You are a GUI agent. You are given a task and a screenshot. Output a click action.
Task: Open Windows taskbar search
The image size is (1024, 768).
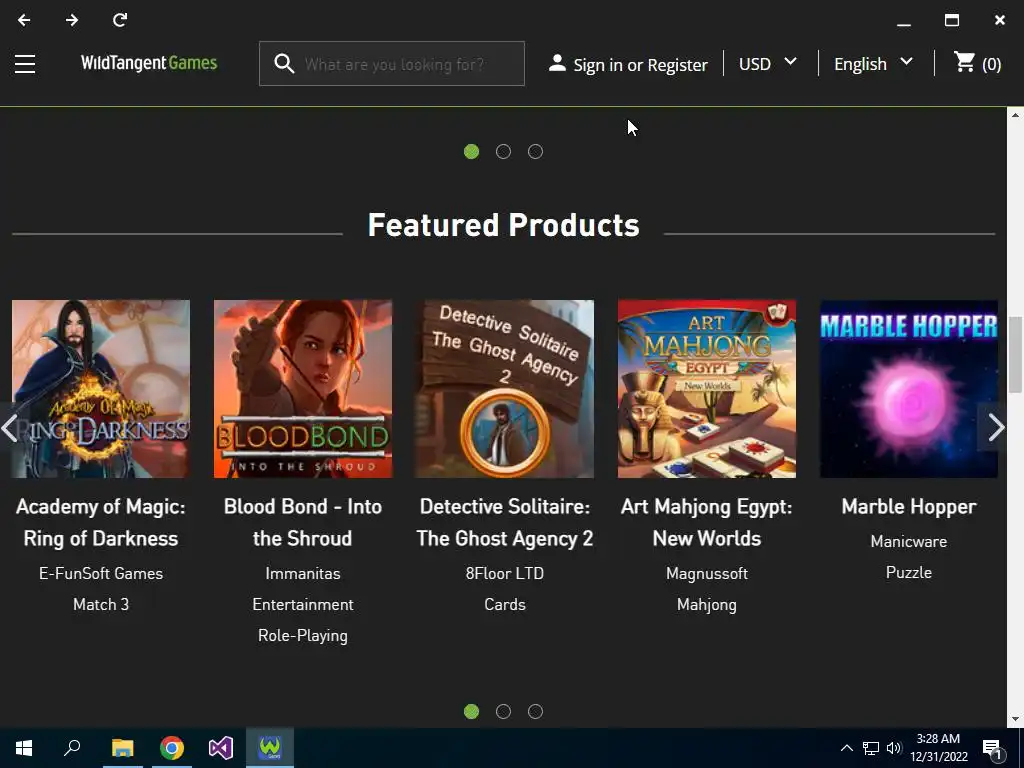point(72,748)
